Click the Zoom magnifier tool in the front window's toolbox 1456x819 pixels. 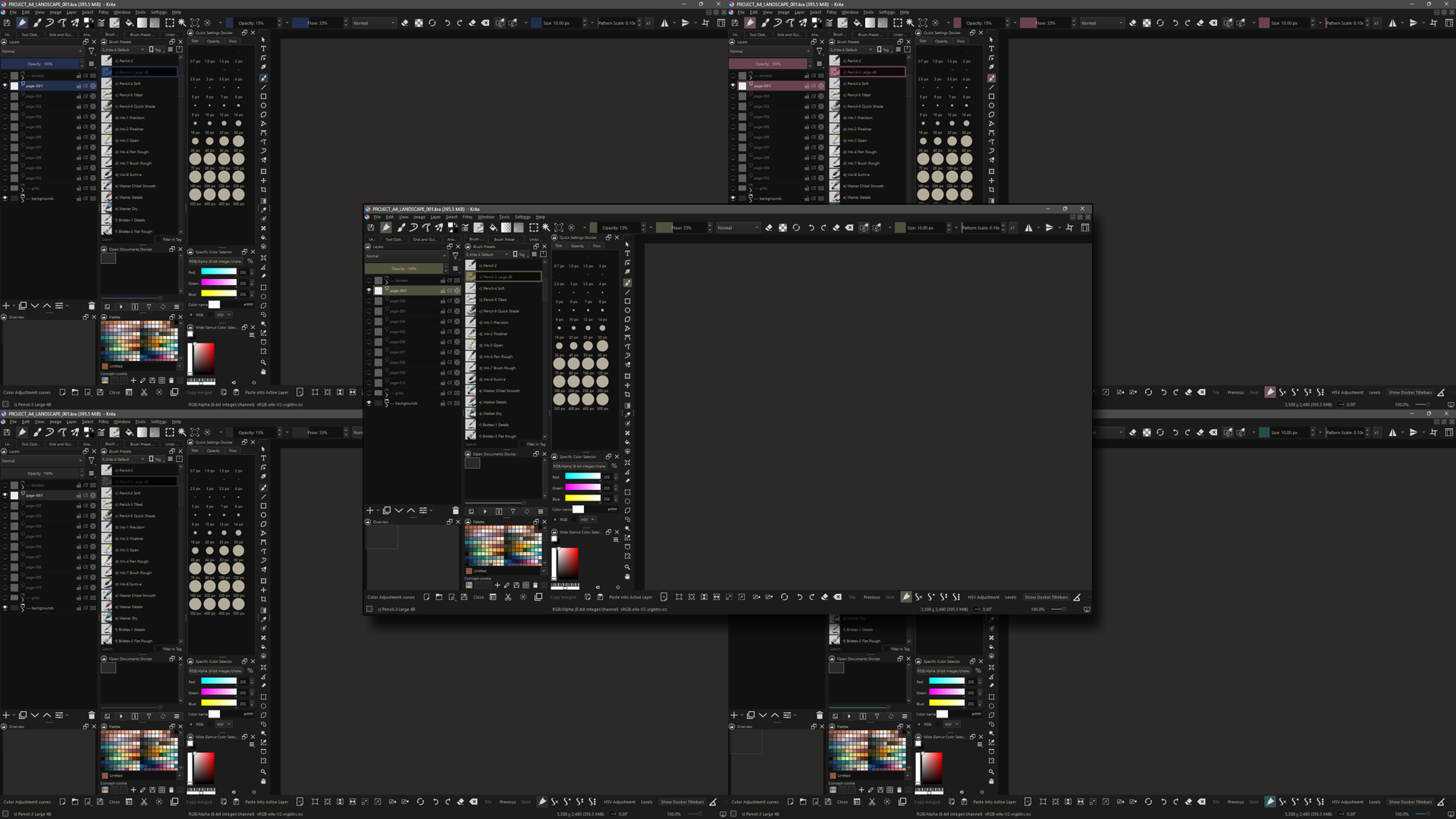(627, 567)
